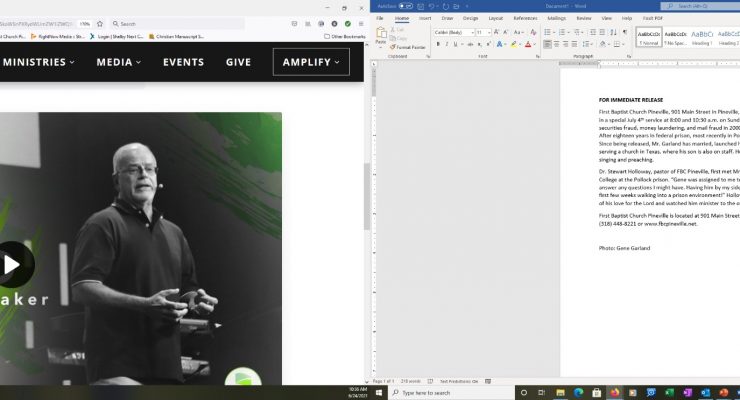Click the Word search box
This screenshot has width=740, height=400.
pos(700,6)
